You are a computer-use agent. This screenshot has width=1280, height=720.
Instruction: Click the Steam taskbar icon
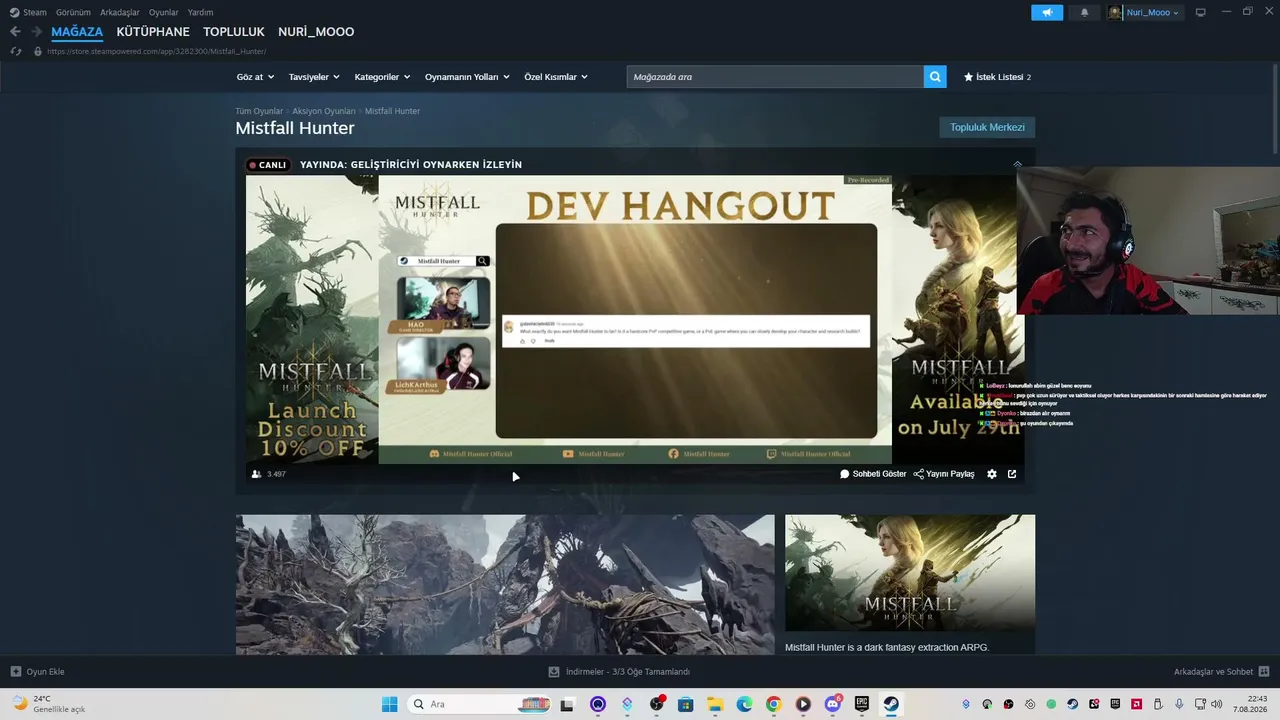(891, 704)
